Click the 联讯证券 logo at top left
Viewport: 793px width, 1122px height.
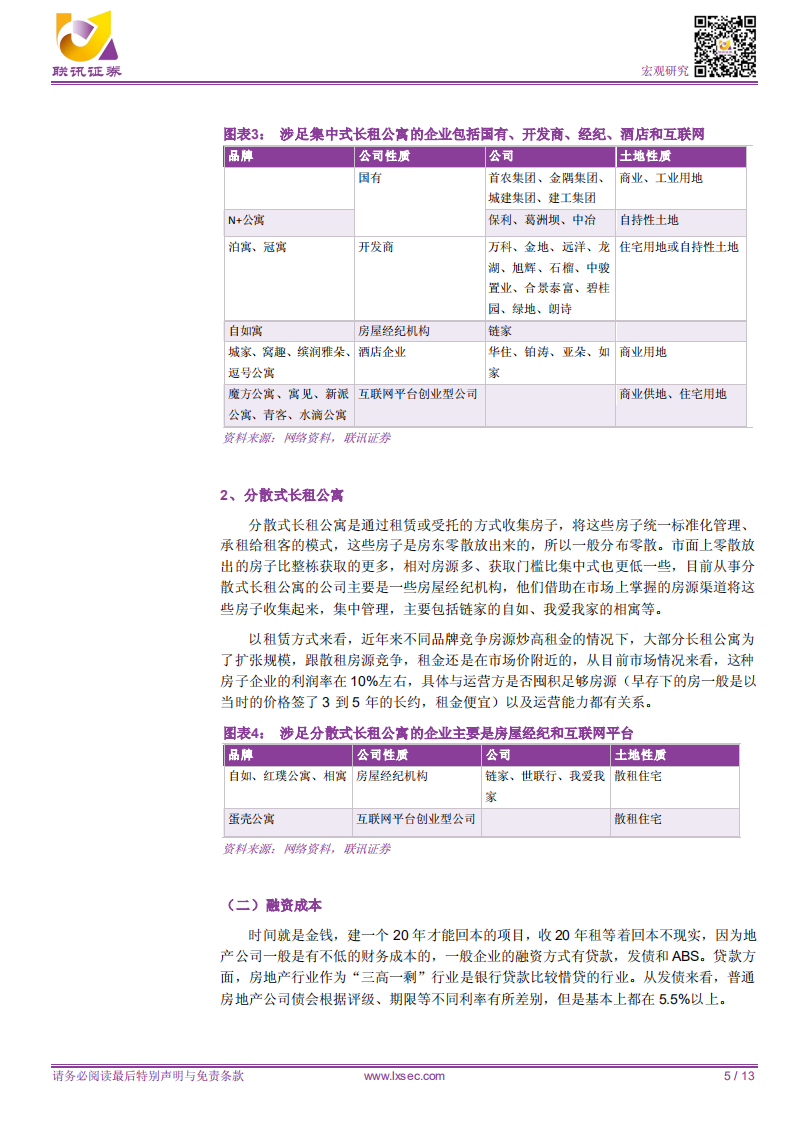click(87, 44)
